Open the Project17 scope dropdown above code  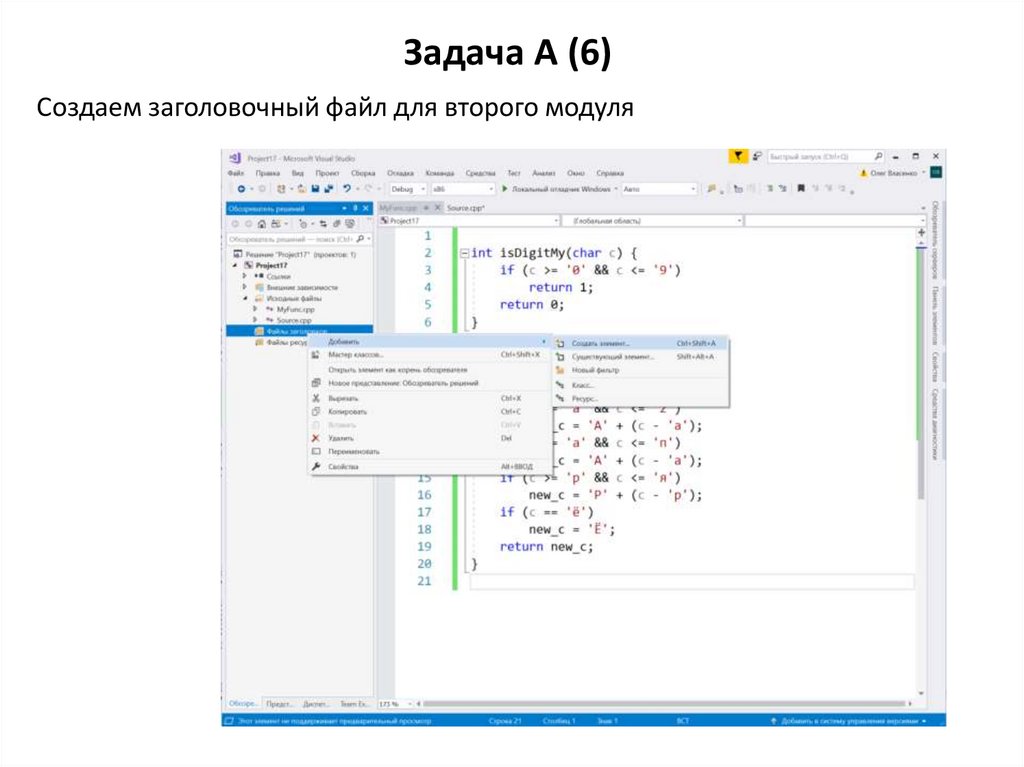point(470,221)
